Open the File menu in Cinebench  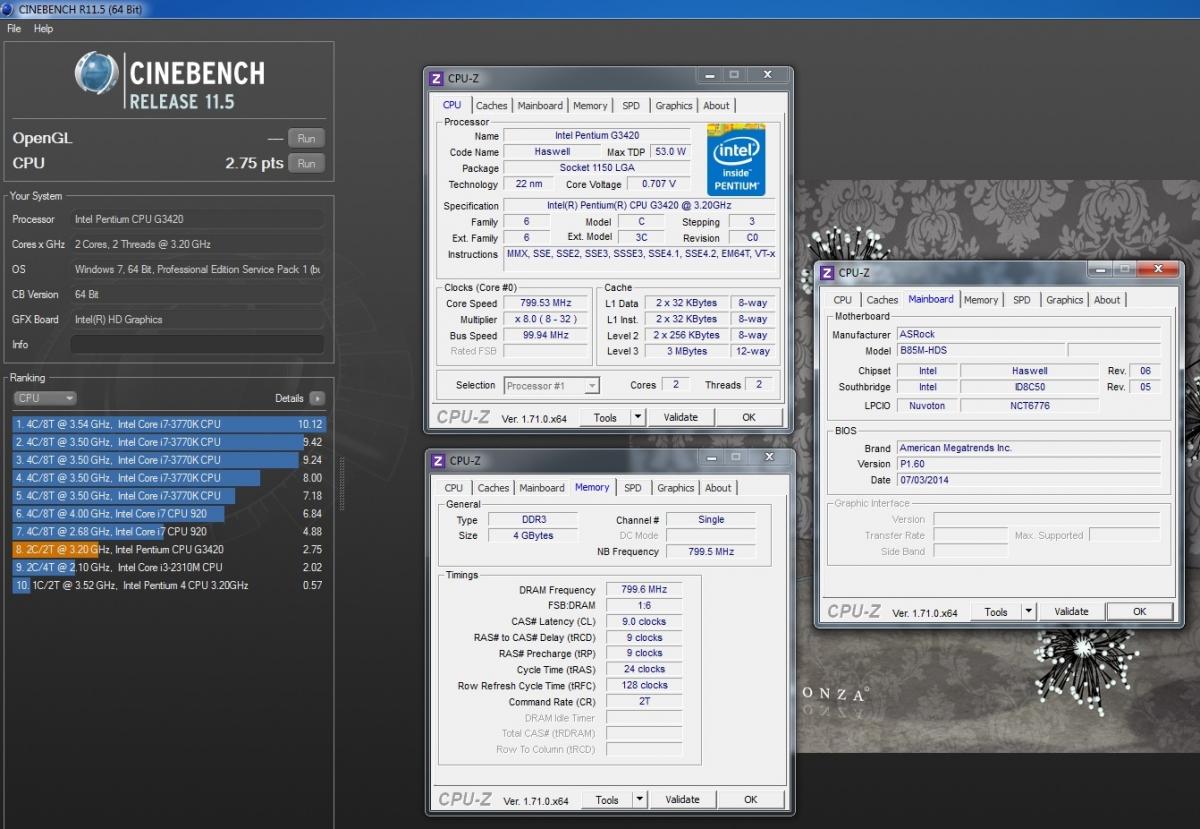tap(14, 29)
